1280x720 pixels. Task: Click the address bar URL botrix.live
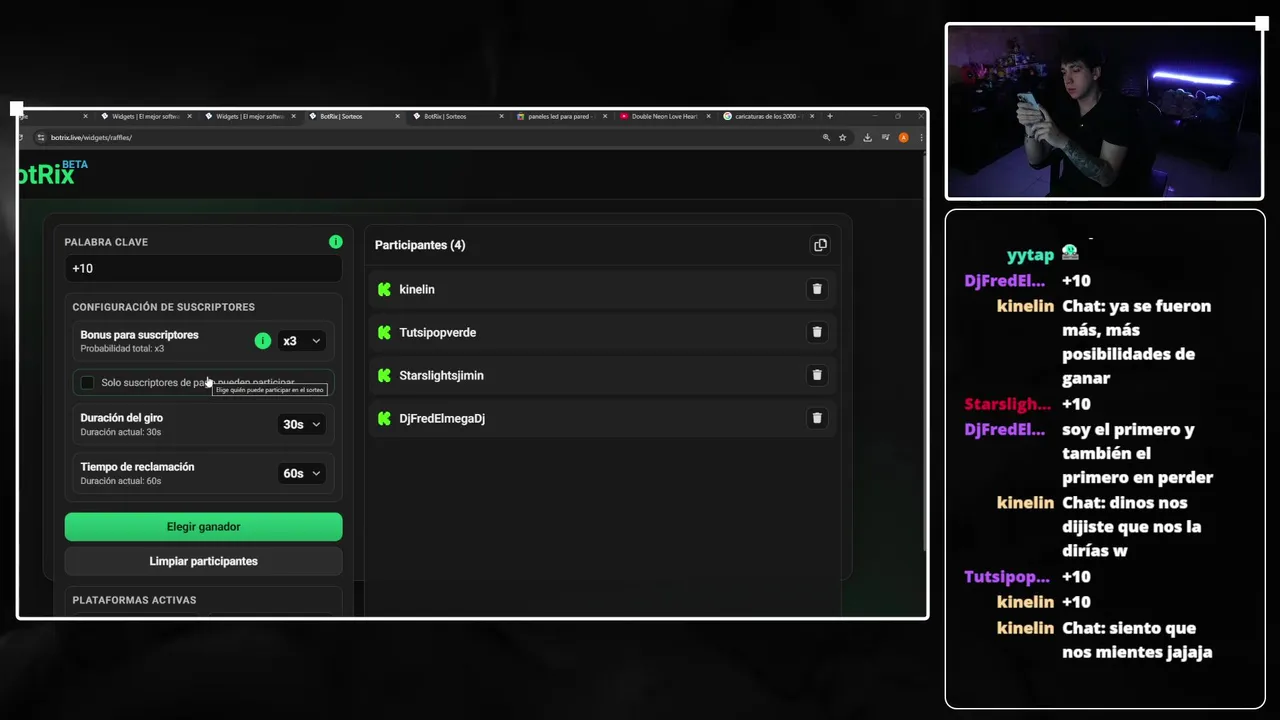point(91,137)
